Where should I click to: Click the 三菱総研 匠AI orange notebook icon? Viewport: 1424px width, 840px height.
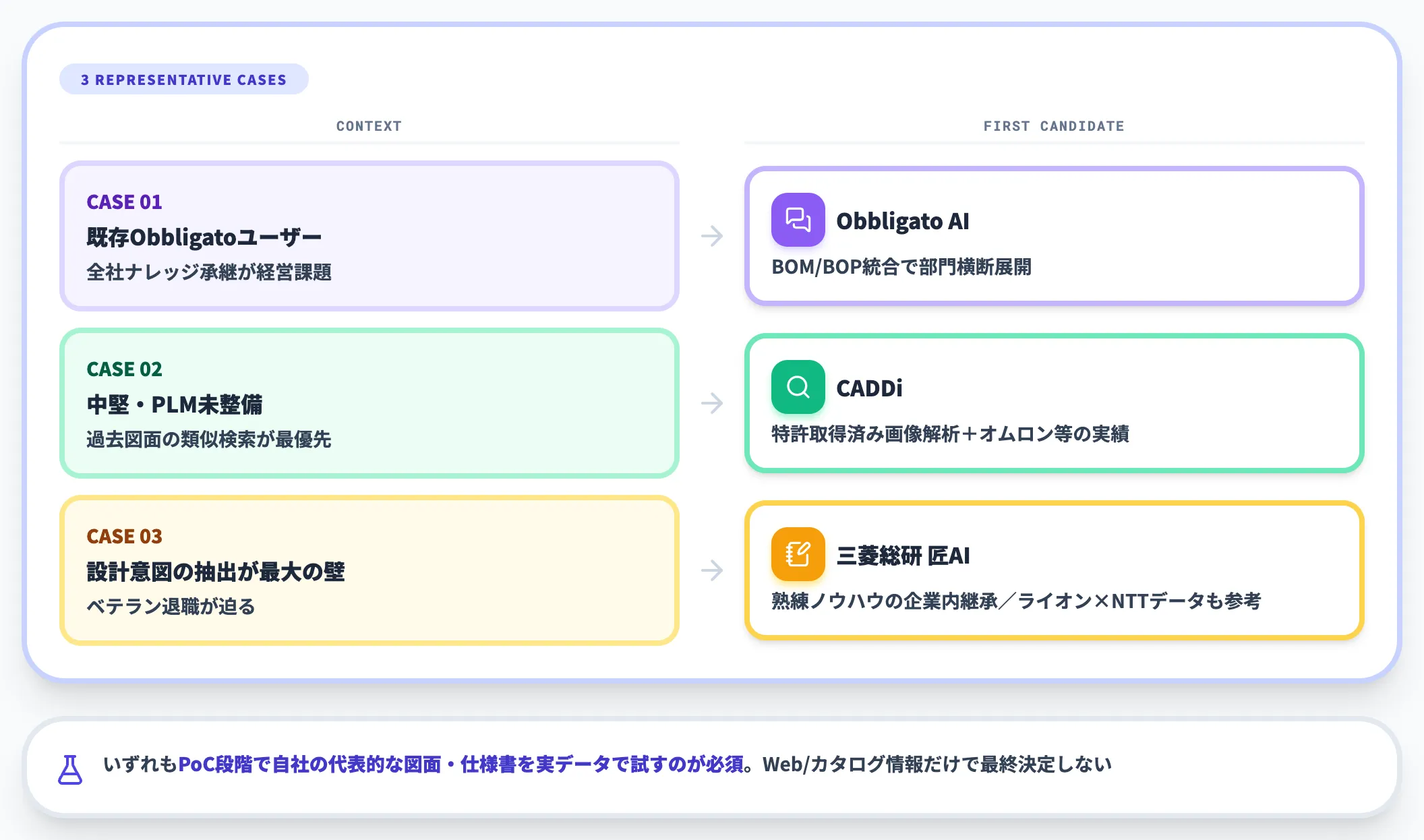coord(798,554)
